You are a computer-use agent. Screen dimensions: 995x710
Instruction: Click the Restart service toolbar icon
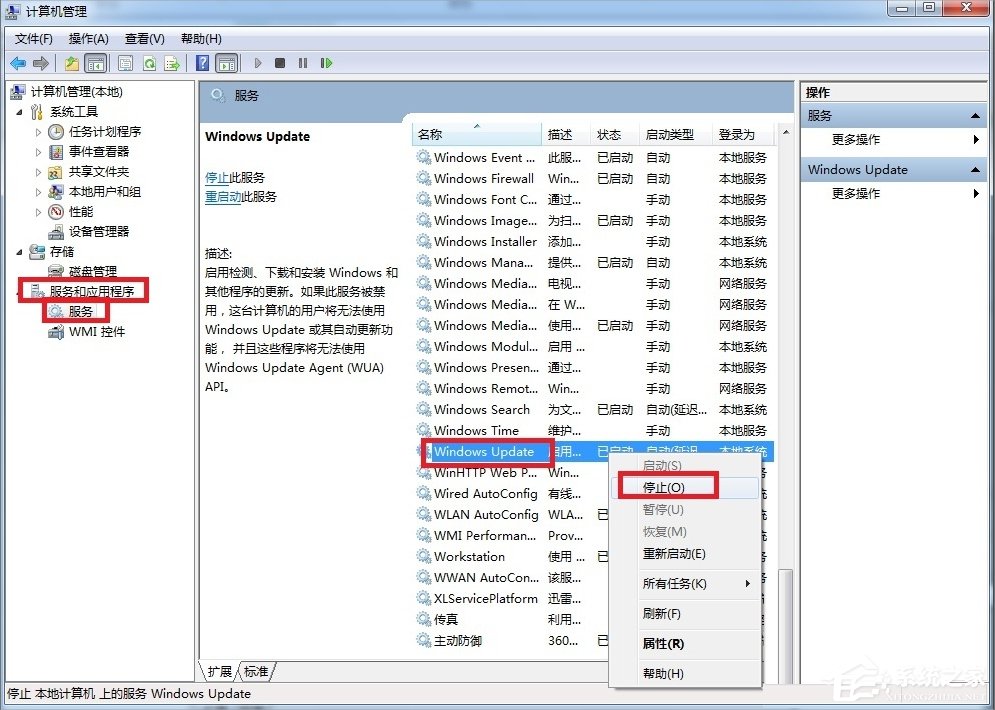click(x=325, y=63)
